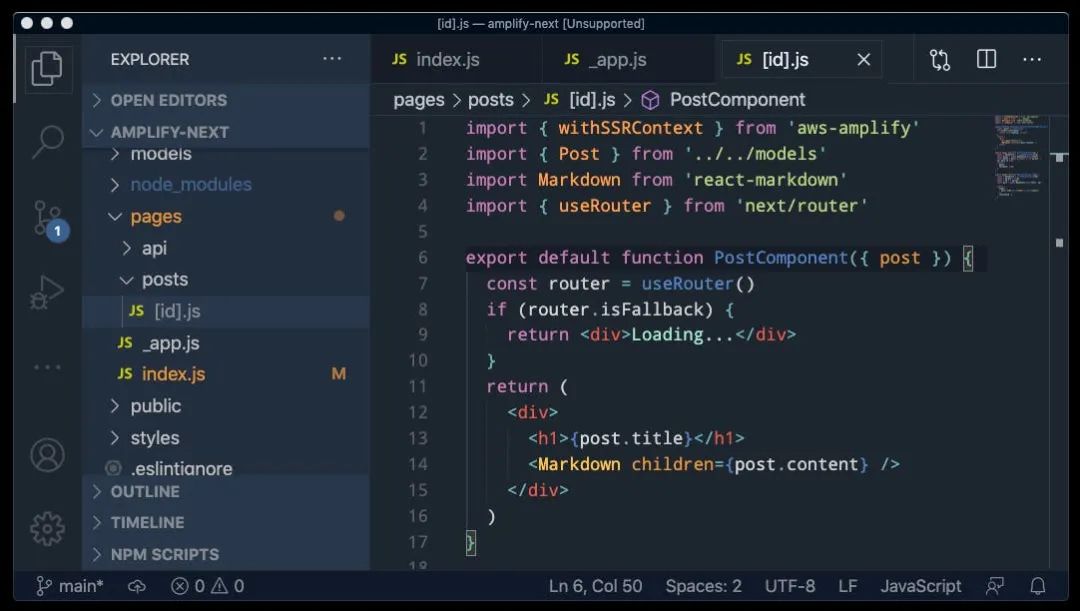Click line number 6 in gutter

pos(422,258)
